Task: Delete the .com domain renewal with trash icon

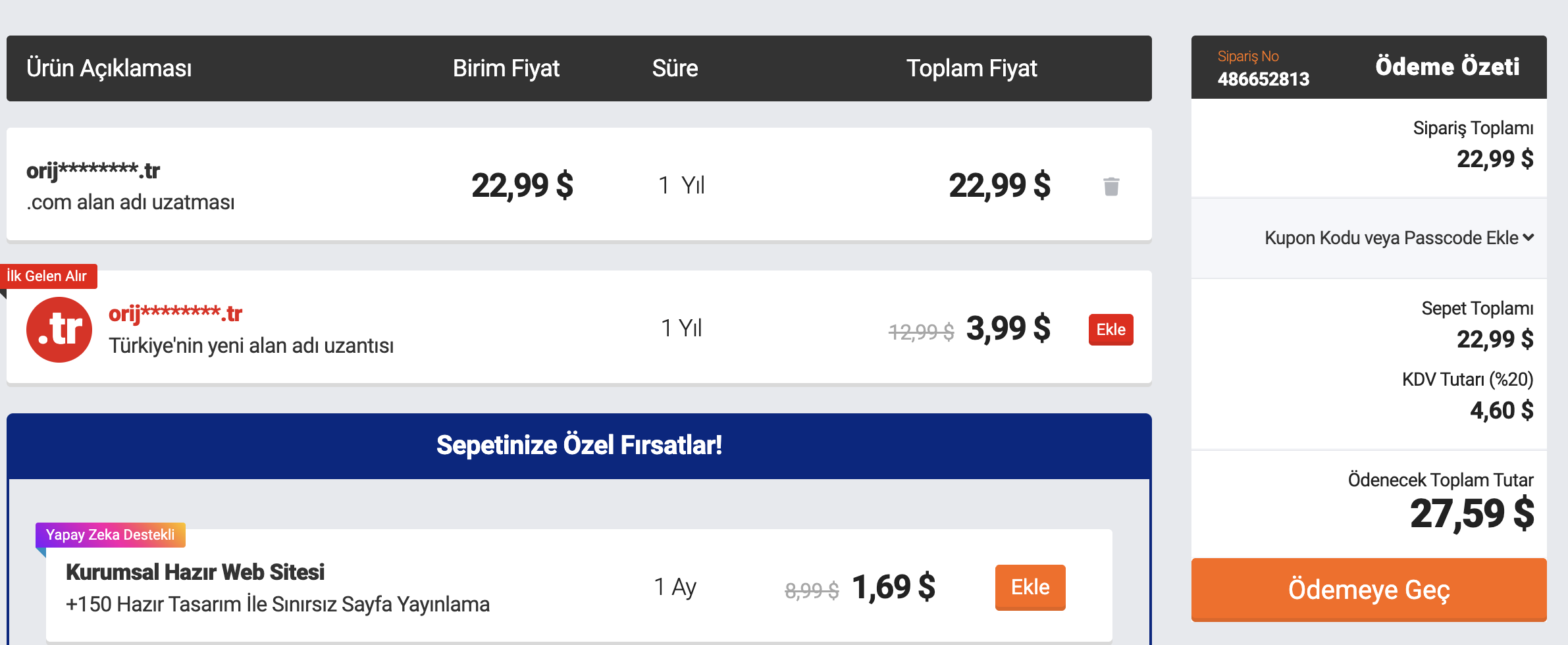Action: (x=1111, y=186)
